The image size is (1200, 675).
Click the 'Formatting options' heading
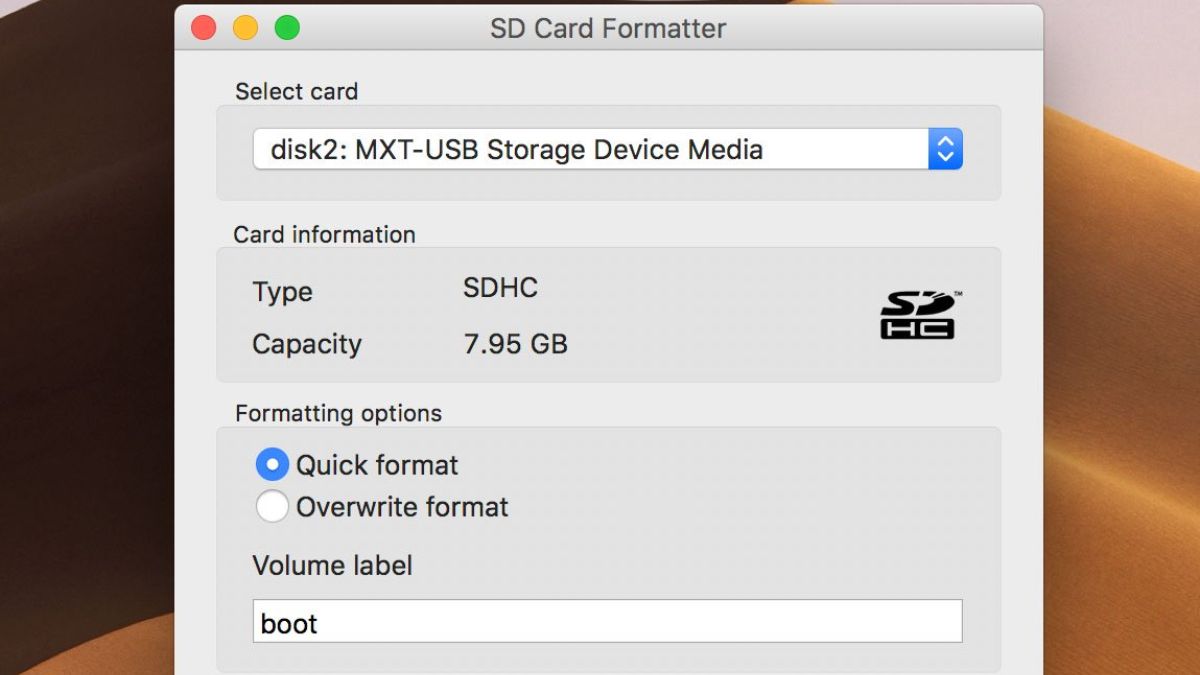(338, 413)
